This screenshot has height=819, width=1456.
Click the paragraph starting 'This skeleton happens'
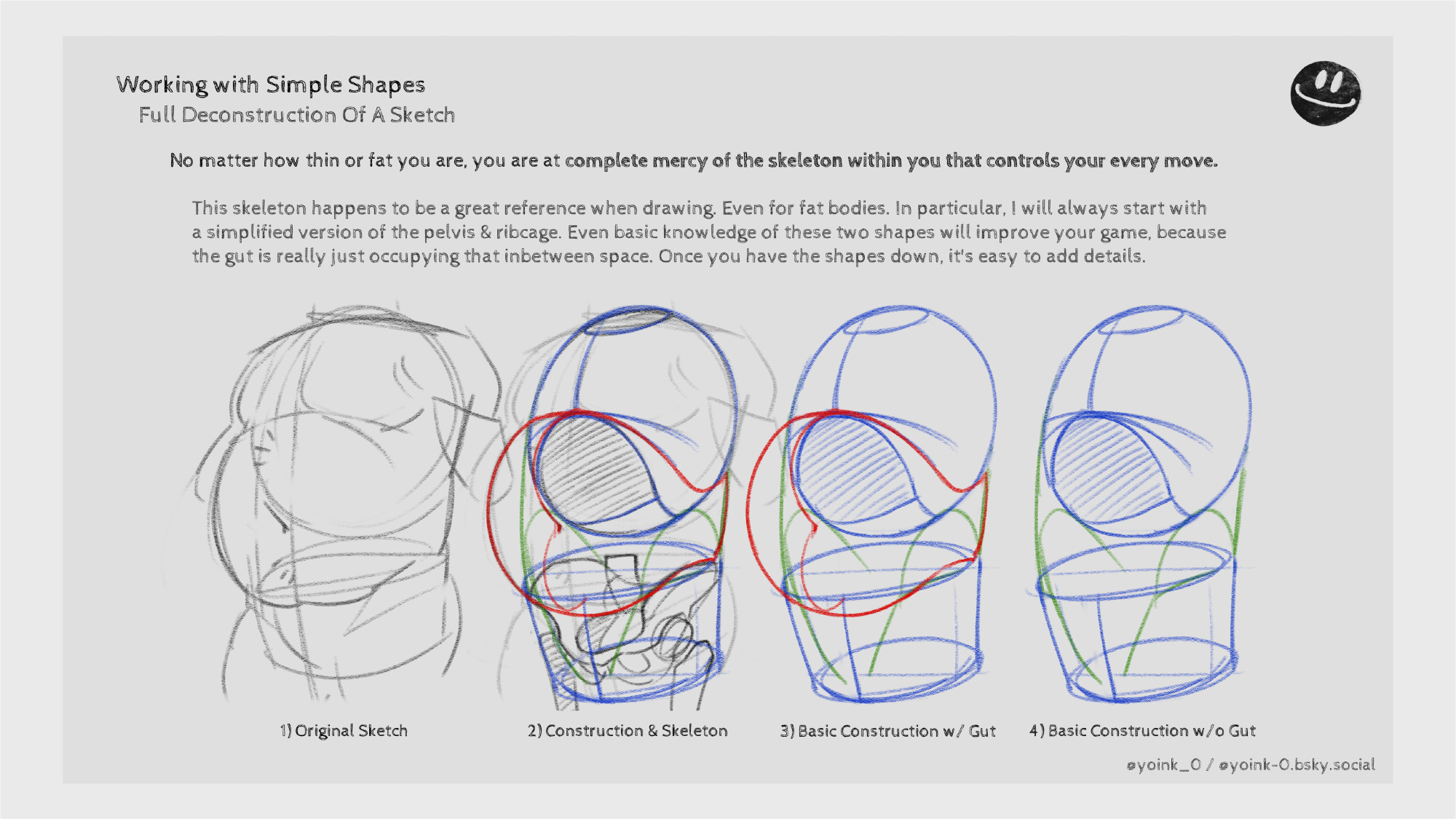[709, 232]
